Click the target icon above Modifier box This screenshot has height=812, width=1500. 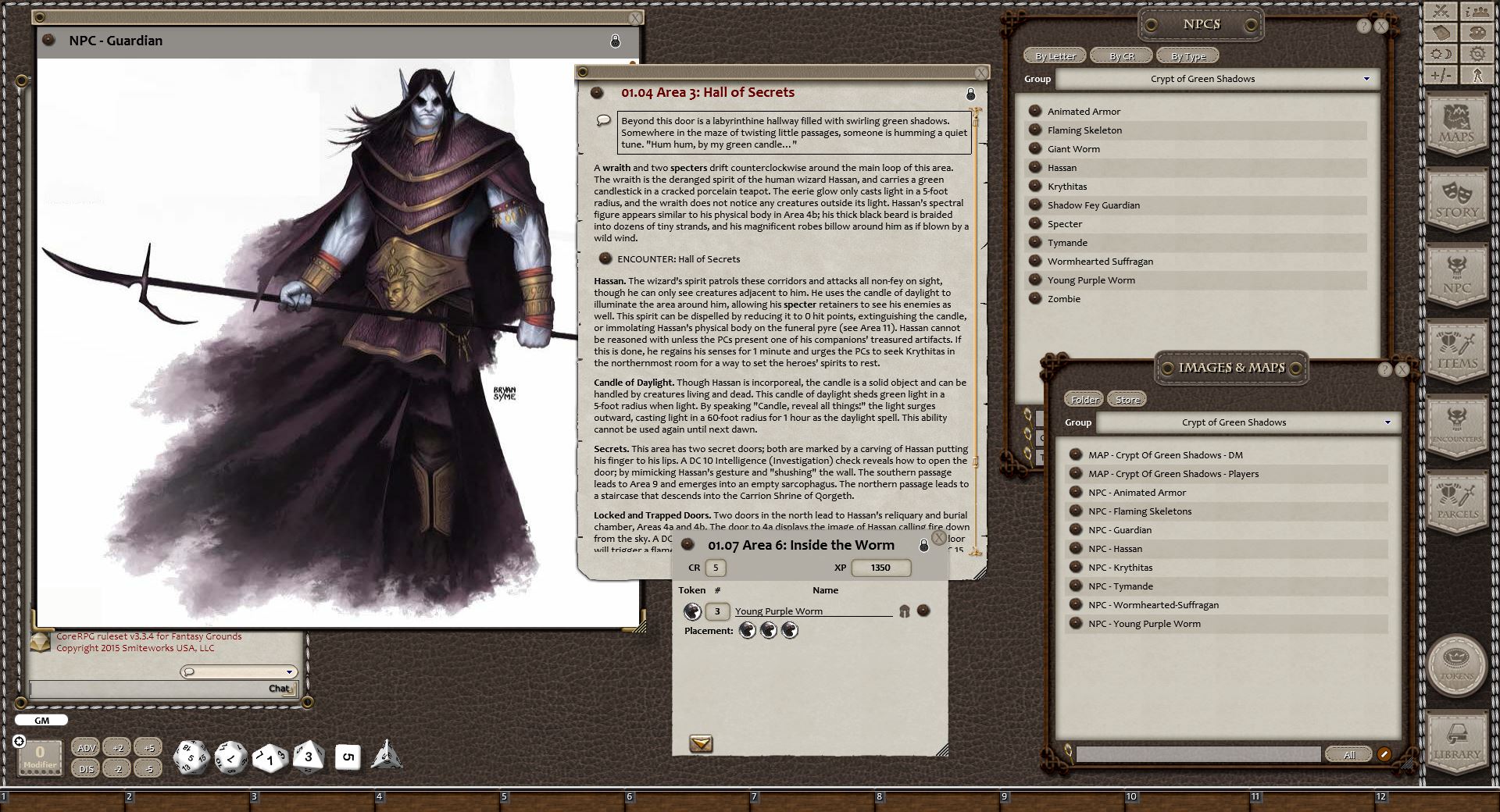20,741
